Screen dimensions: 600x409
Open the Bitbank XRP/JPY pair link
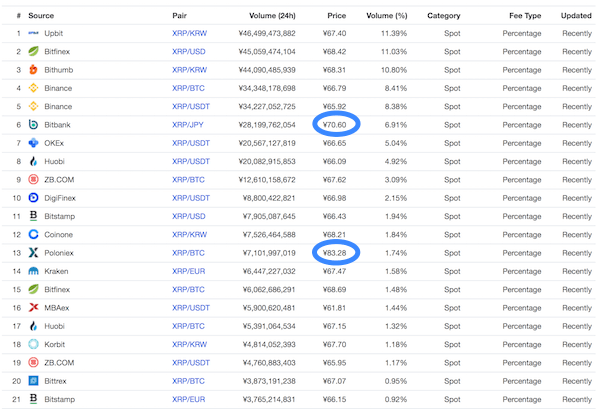point(188,125)
